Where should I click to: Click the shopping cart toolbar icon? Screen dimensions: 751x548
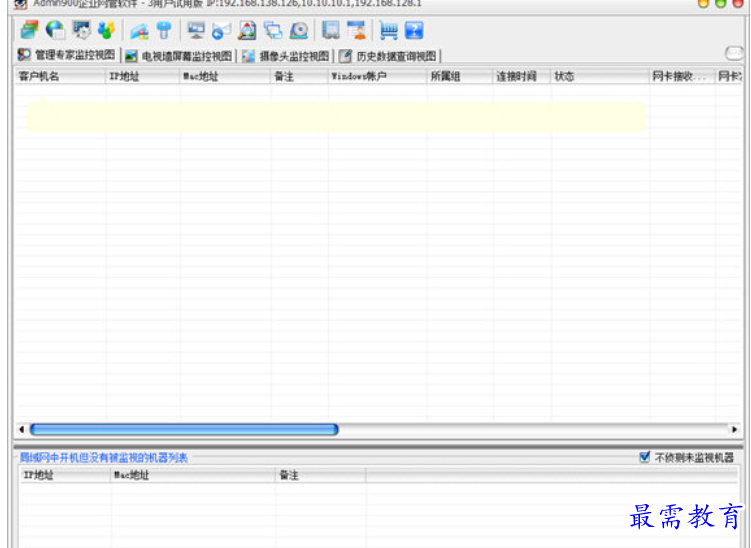(388, 31)
